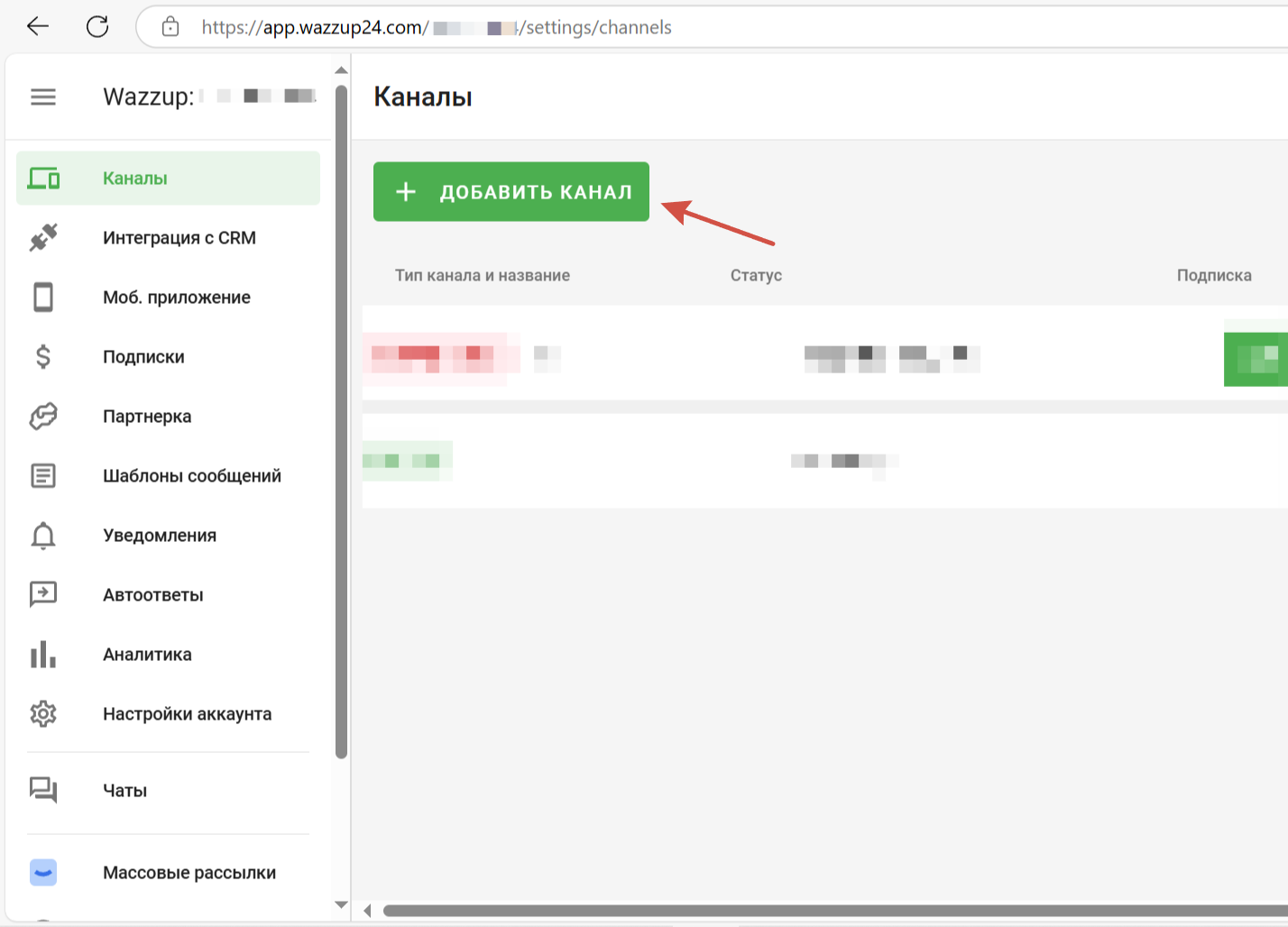Click the padlock site info icon
The image size is (1288, 927).
(x=170, y=27)
